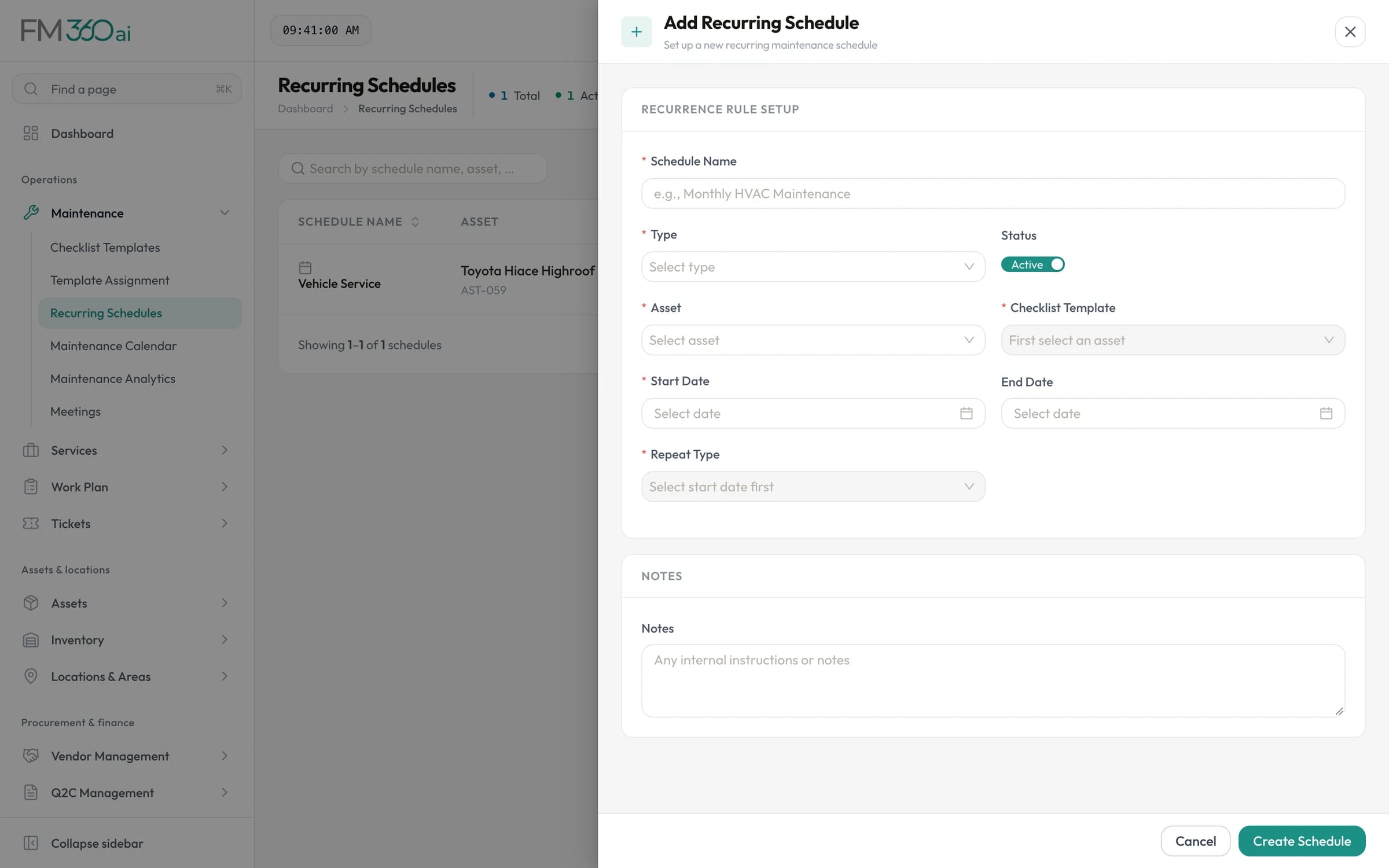The width and height of the screenshot is (1389, 868).
Task: Click the Assets cube icon
Action: click(31, 603)
